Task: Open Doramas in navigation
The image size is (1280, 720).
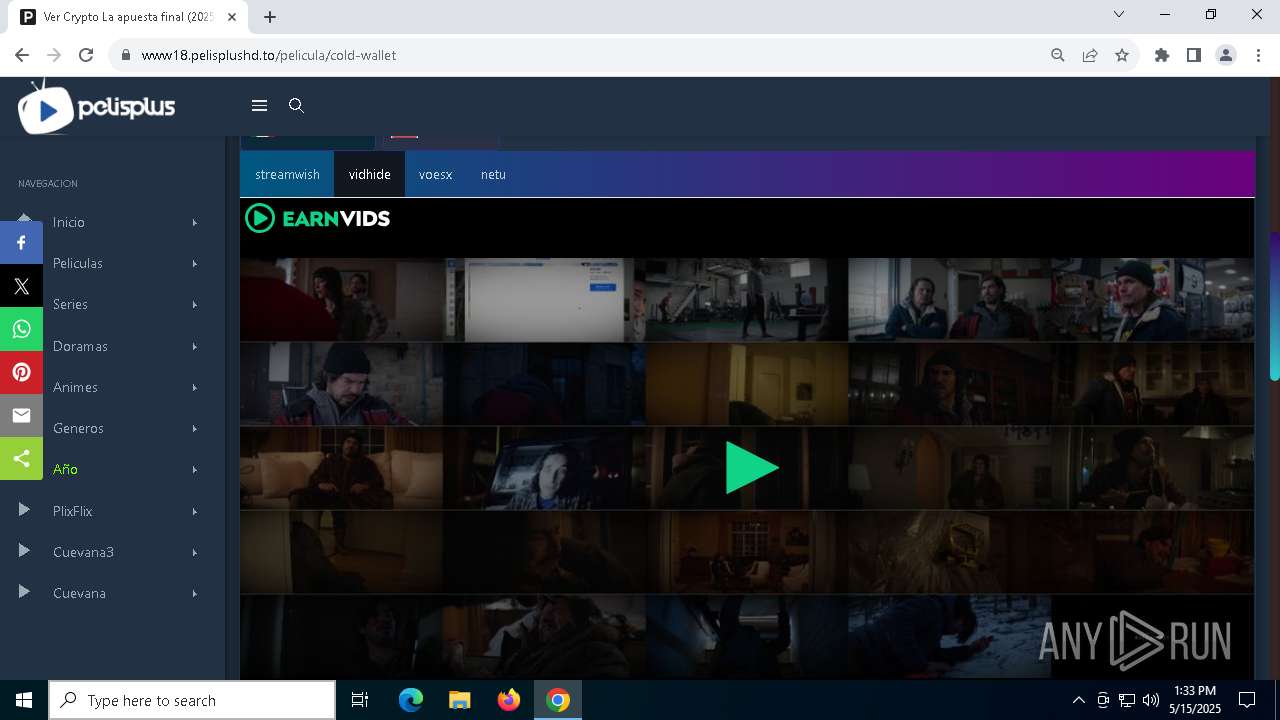Action: coord(80,346)
